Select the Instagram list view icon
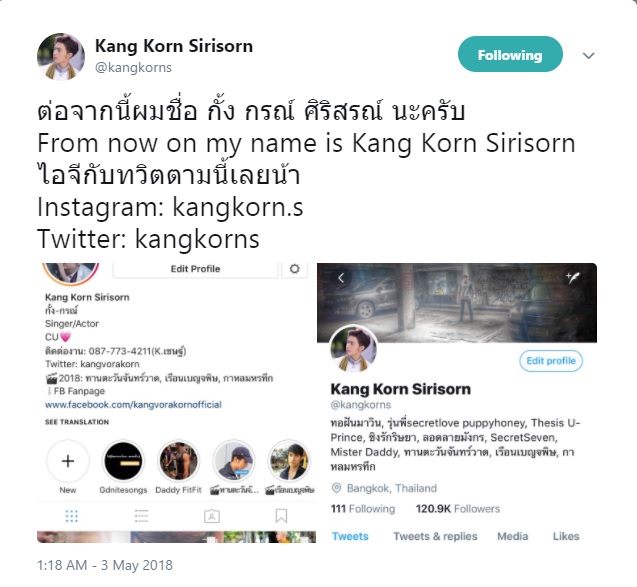Viewport: 637px width, 587px height. pos(141,516)
